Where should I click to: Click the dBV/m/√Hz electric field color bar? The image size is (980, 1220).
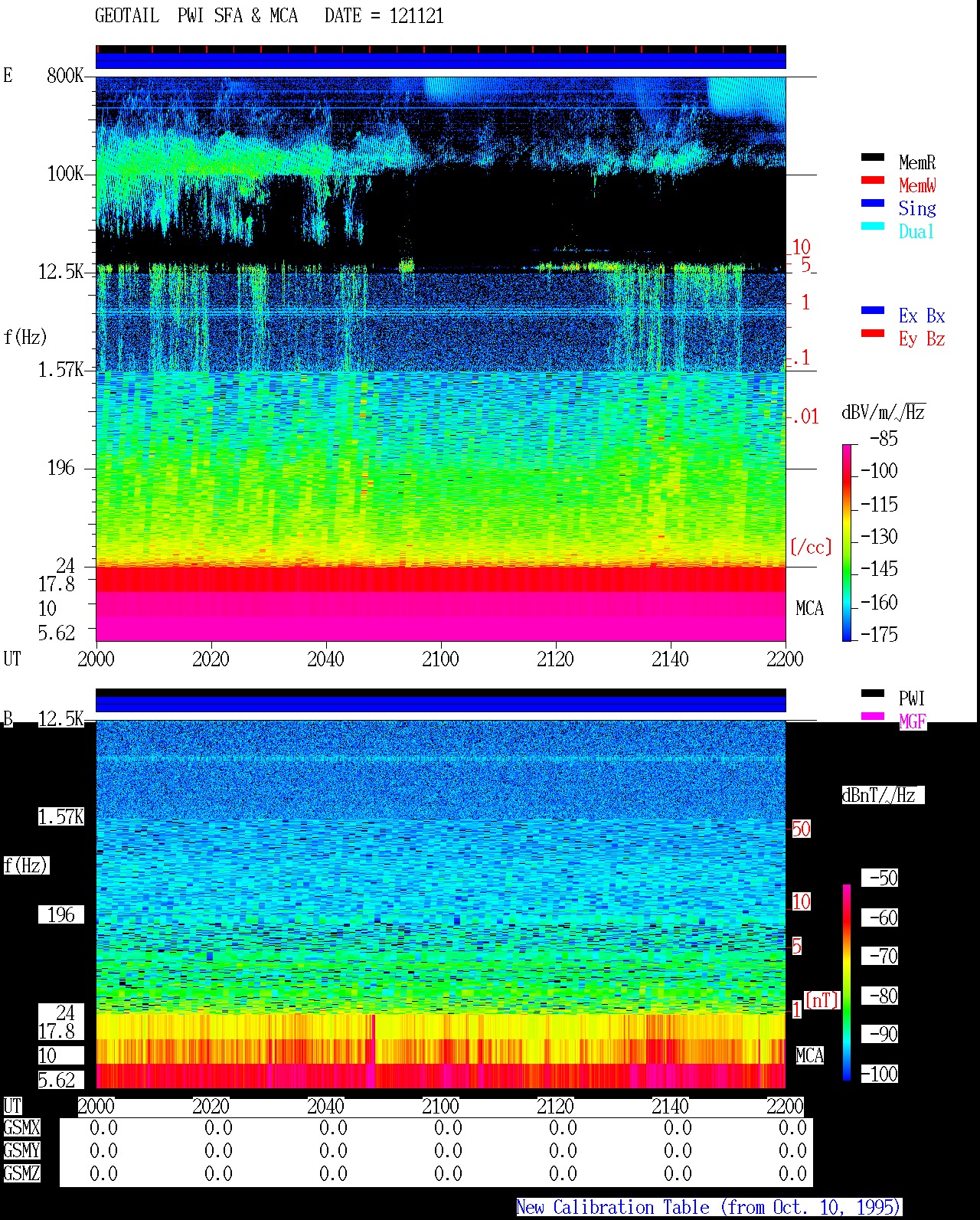(847, 542)
